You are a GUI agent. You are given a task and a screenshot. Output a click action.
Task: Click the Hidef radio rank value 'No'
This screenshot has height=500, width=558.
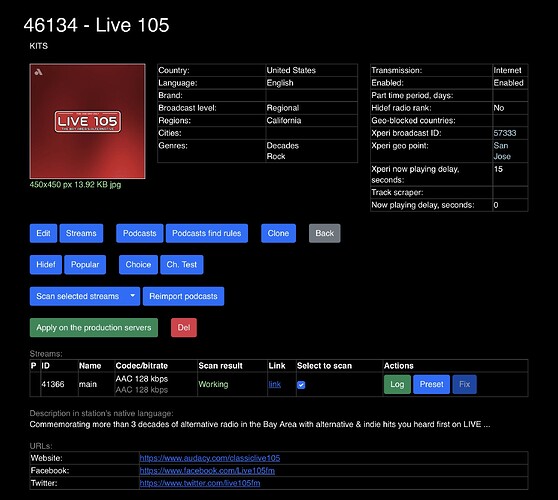click(499, 108)
